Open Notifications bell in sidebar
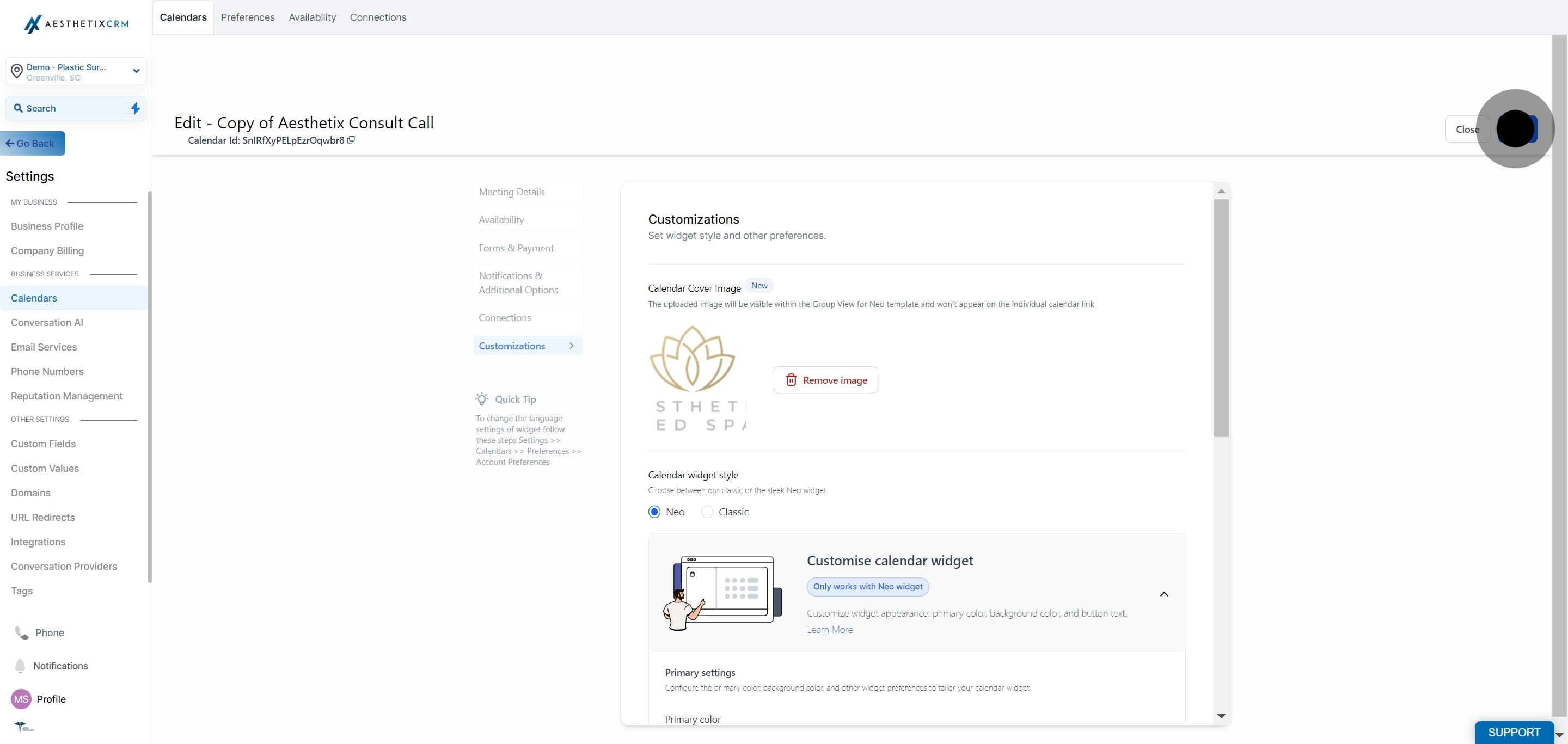The height and width of the screenshot is (744, 1568). tap(20, 666)
